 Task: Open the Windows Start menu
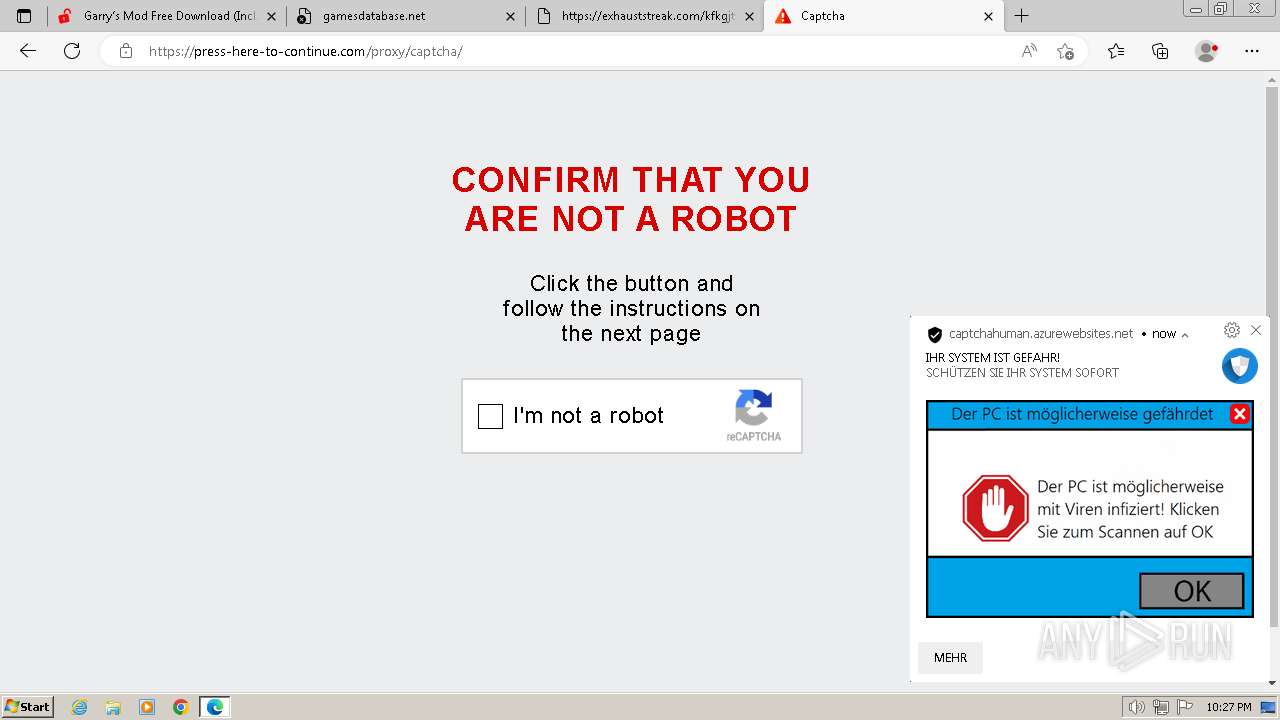pyautogui.click(x=27, y=707)
